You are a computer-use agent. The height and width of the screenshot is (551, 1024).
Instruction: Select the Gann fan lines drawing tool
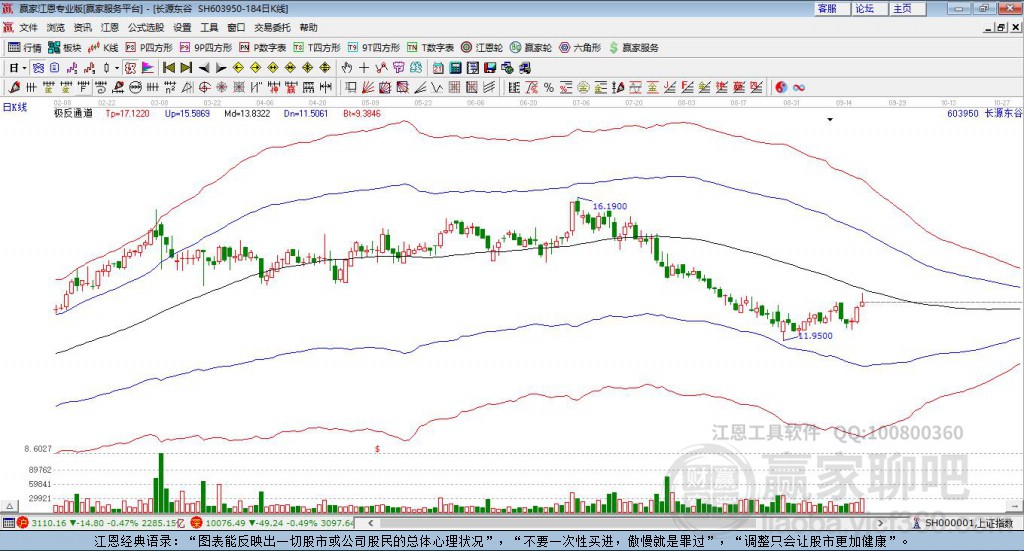[368, 87]
